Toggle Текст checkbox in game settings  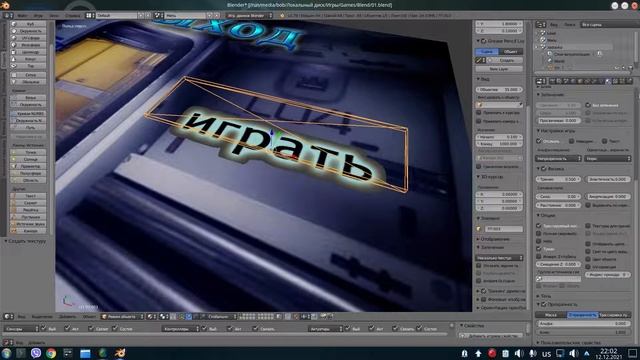pyautogui.click(x=604, y=141)
